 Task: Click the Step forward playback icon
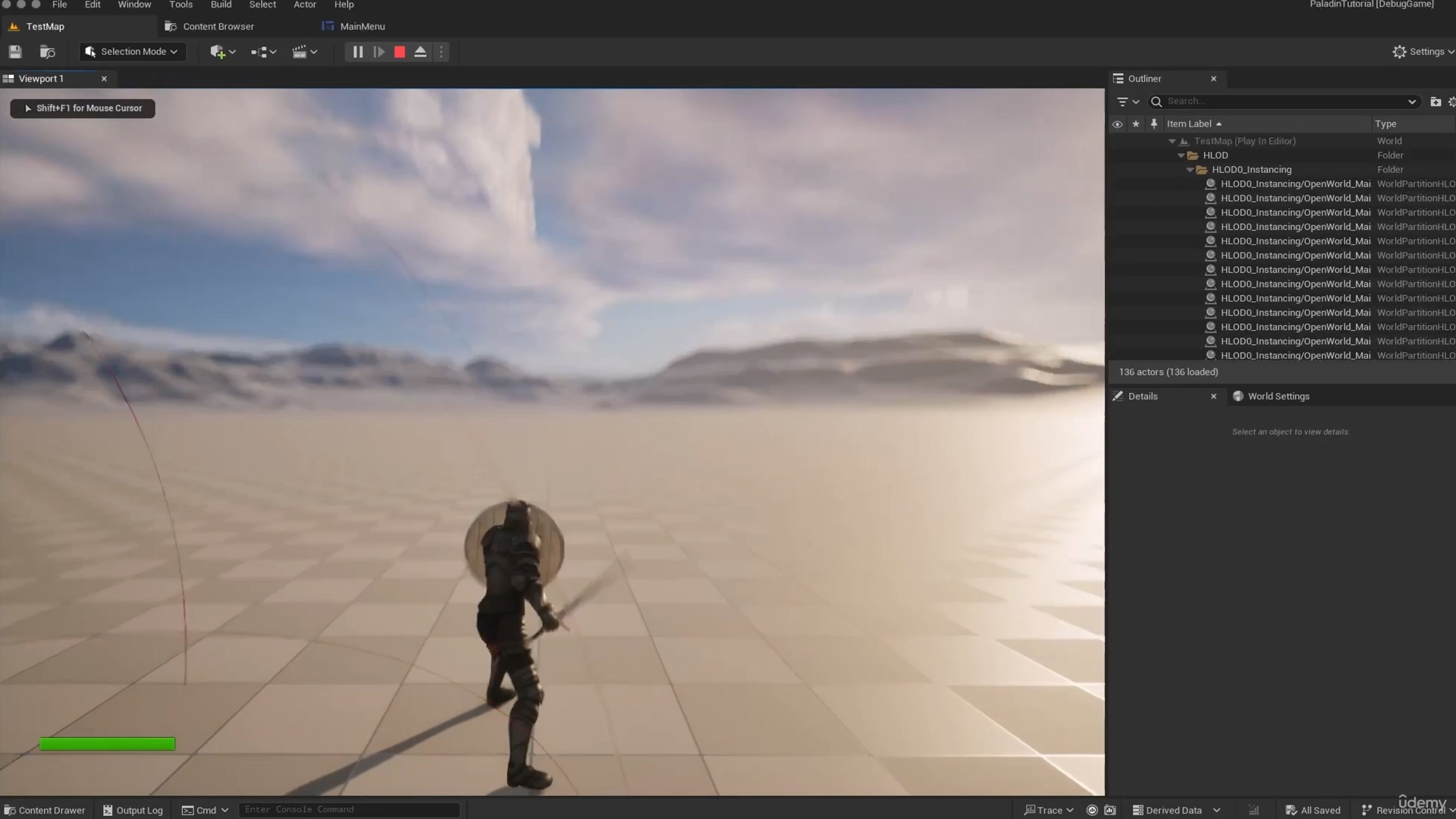tap(378, 52)
